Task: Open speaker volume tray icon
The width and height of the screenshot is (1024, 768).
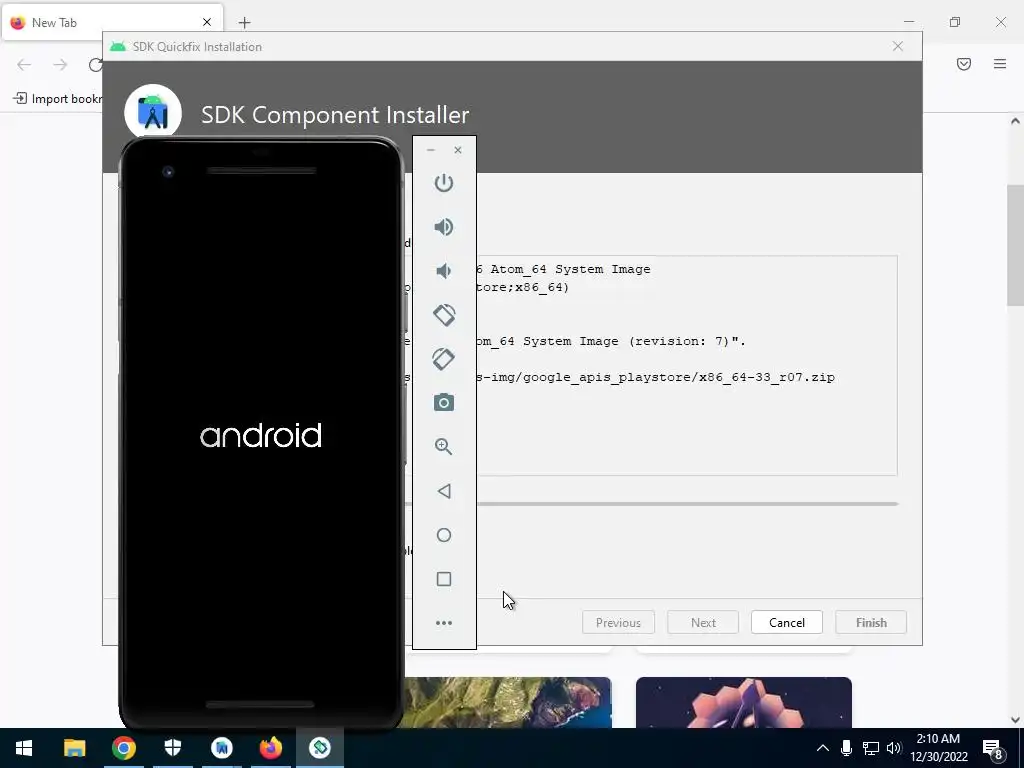Action: pos(894,748)
